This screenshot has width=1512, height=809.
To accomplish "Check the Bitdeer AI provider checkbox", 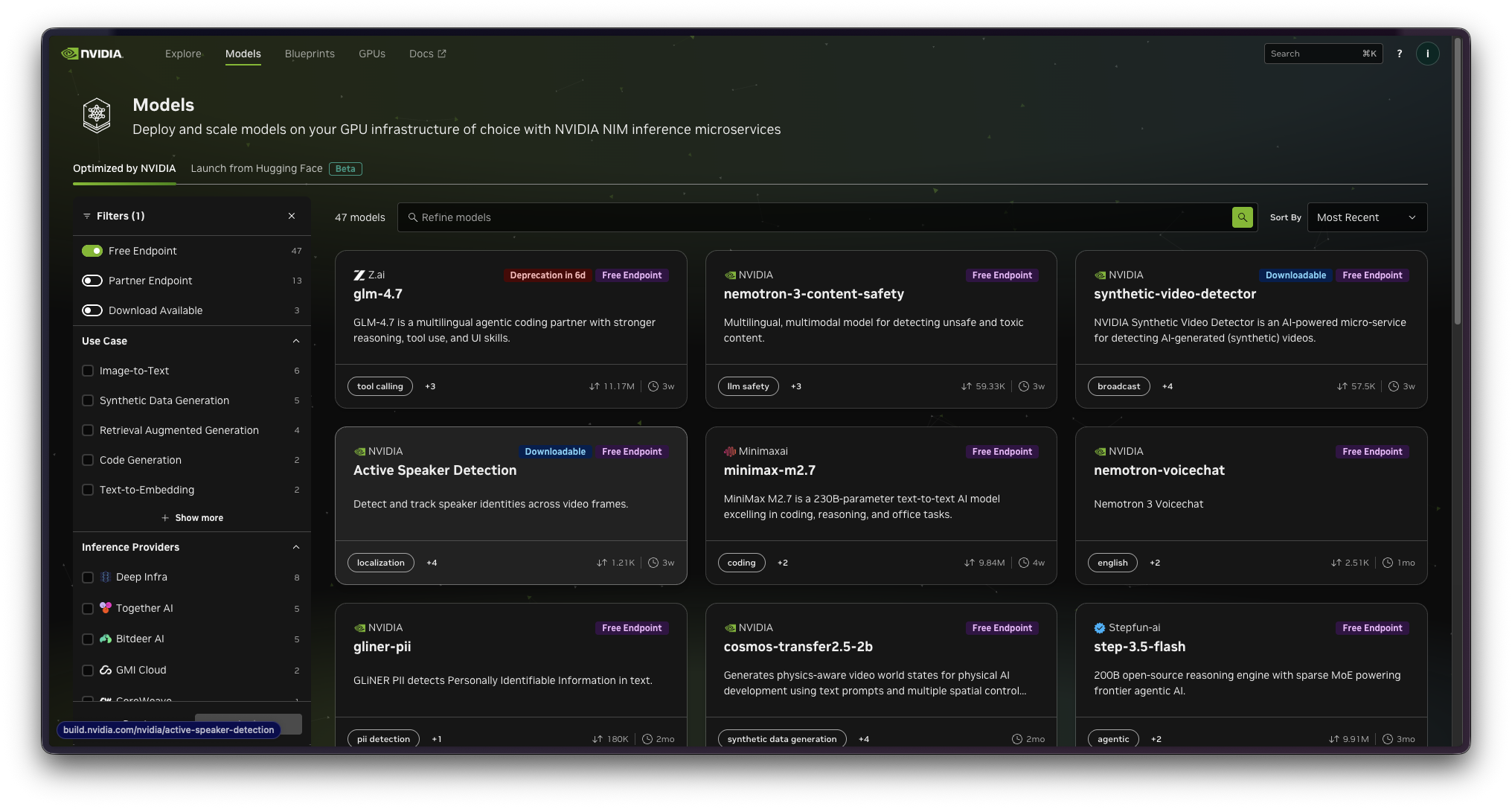I will [x=88, y=639].
